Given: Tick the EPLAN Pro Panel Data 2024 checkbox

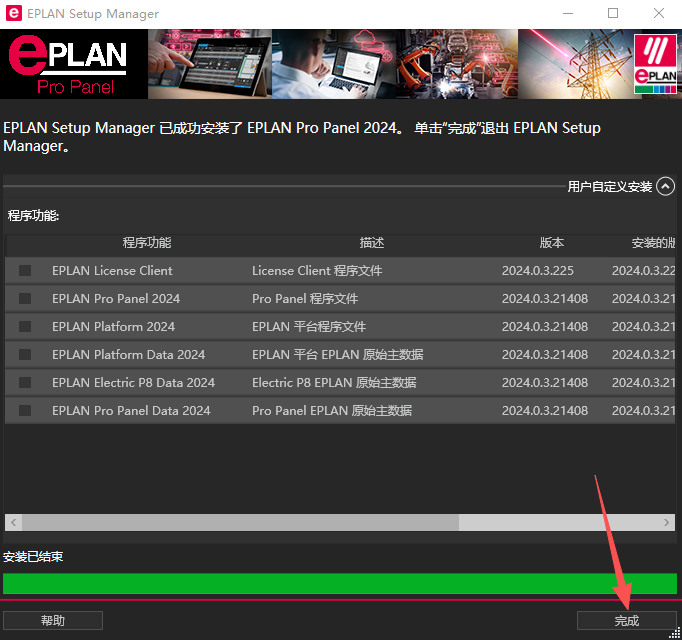Looking at the screenshot, I should 25,410.
